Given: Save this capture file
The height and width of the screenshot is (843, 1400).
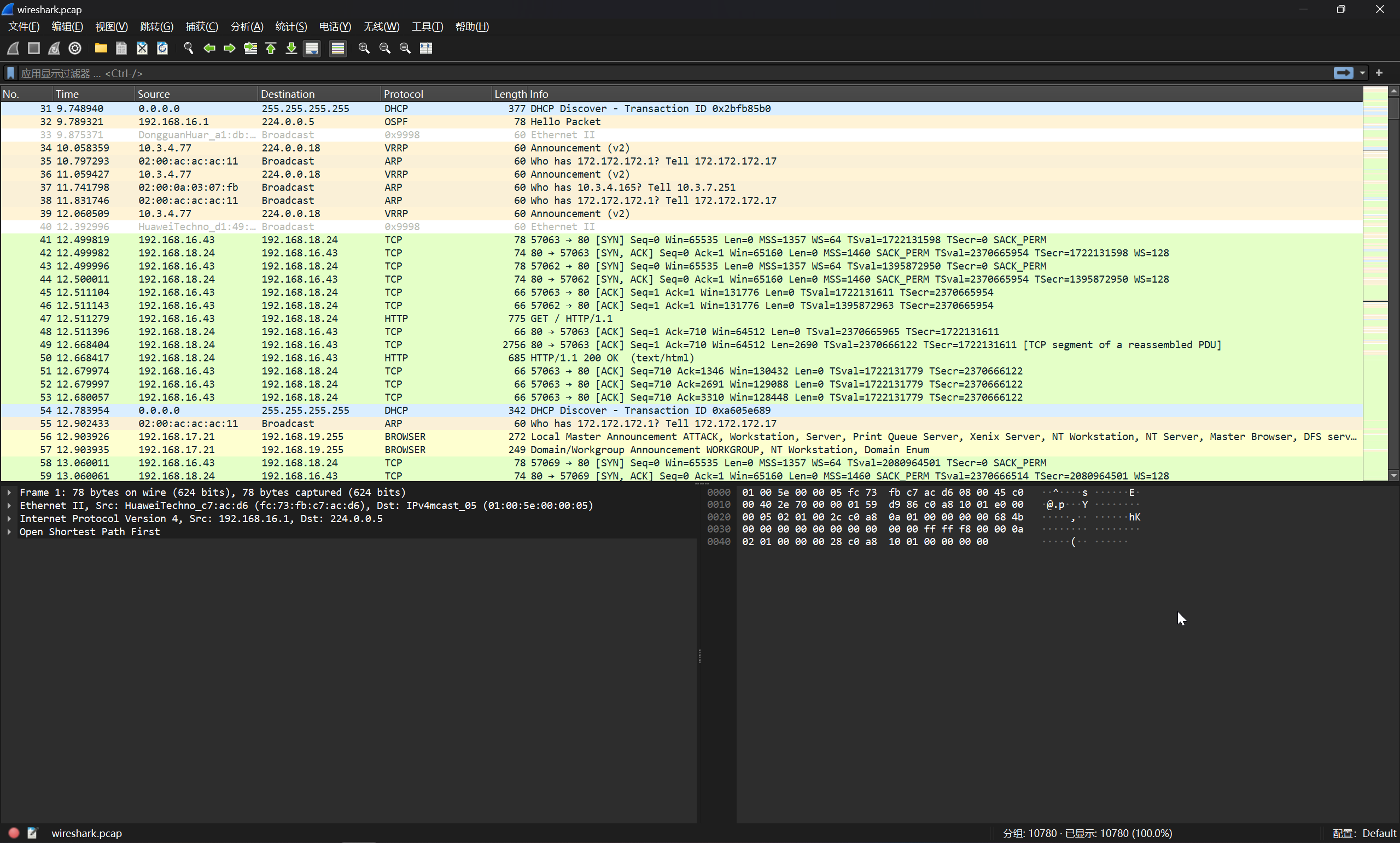Looking at the screenshot, I should point(121,48).
